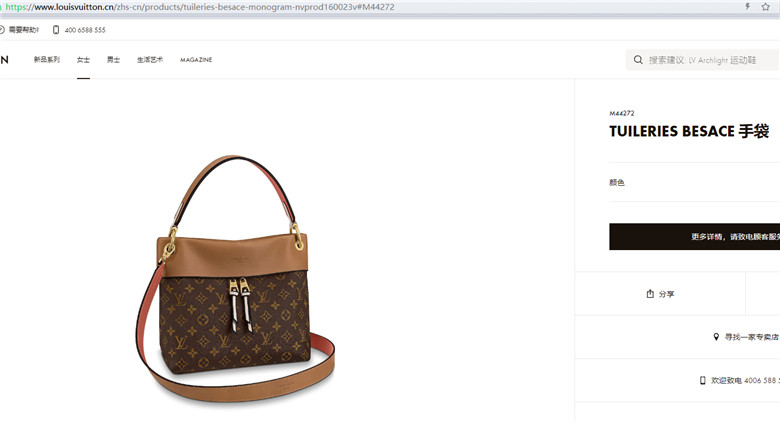The image size is (780, 422).
Task: Open the 生活艺术 menu
Action: tap(150, 60)
